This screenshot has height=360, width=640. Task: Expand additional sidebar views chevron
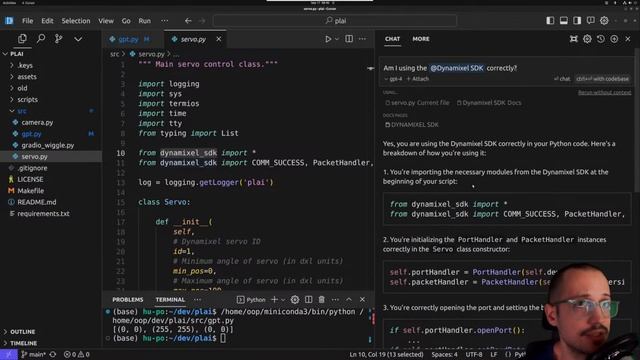pyautogui.click(x=78, y=39)
